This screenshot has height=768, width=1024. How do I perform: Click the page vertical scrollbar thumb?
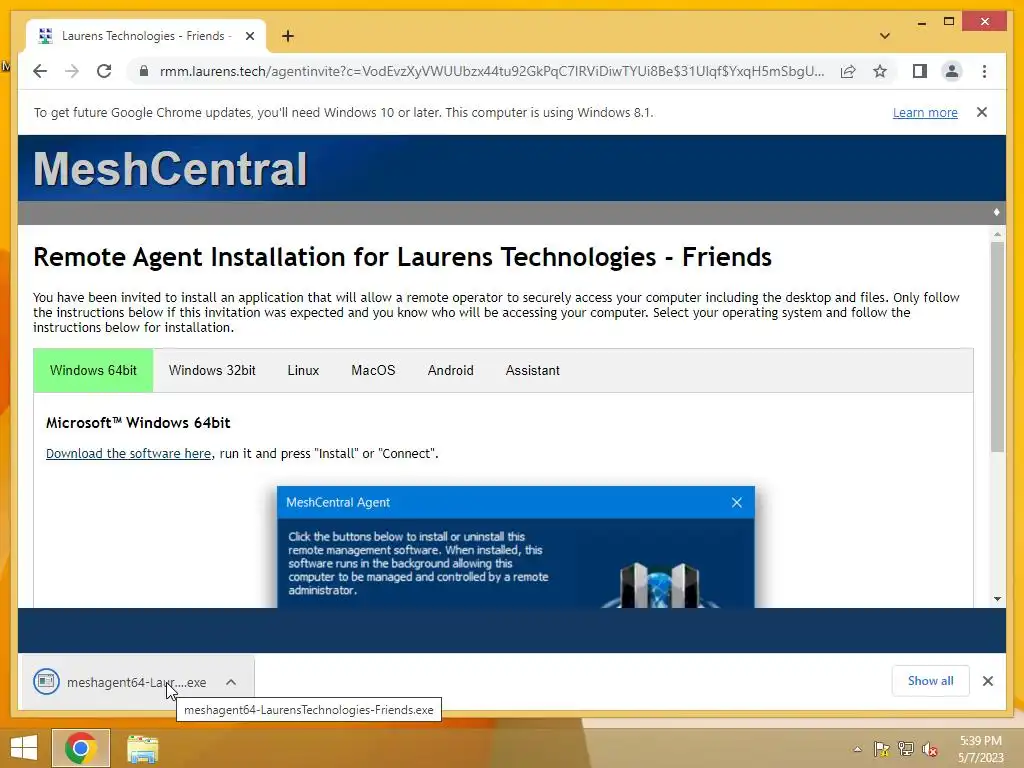pos(997,346)
